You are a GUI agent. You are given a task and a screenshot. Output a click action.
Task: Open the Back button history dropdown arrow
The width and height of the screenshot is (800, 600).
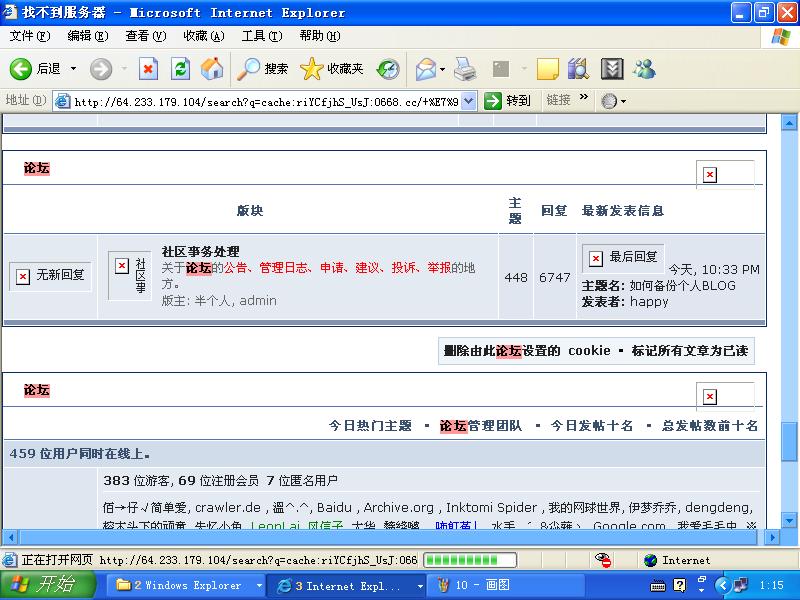pos(73,69)
